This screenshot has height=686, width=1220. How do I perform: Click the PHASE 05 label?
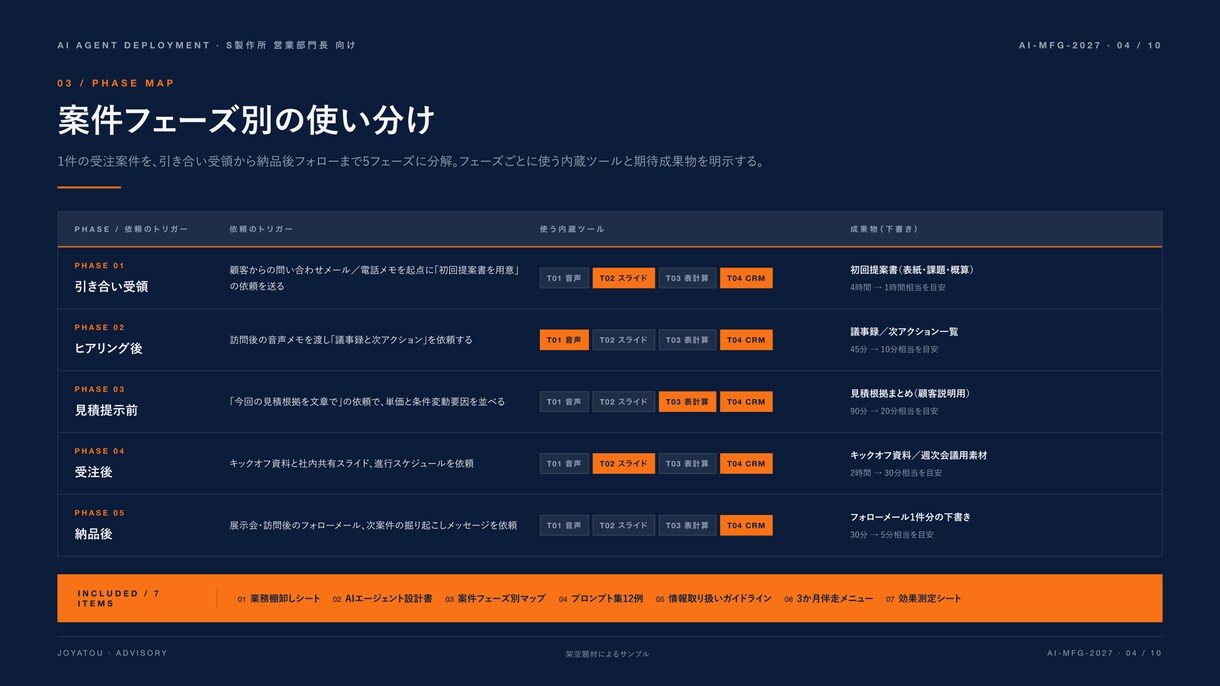coord(99,514)
